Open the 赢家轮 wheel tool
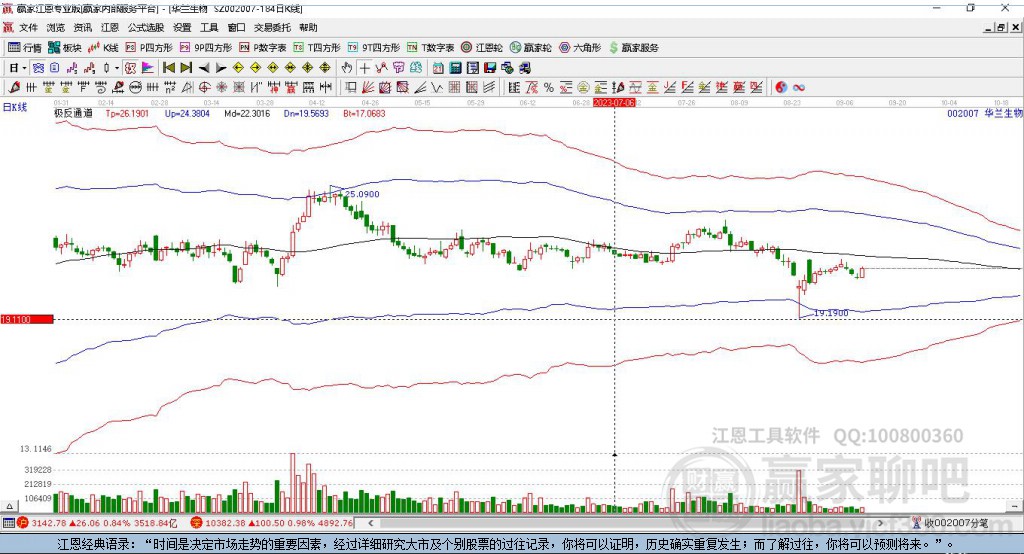Screen dimensions: 1024x554 point(530,48)
